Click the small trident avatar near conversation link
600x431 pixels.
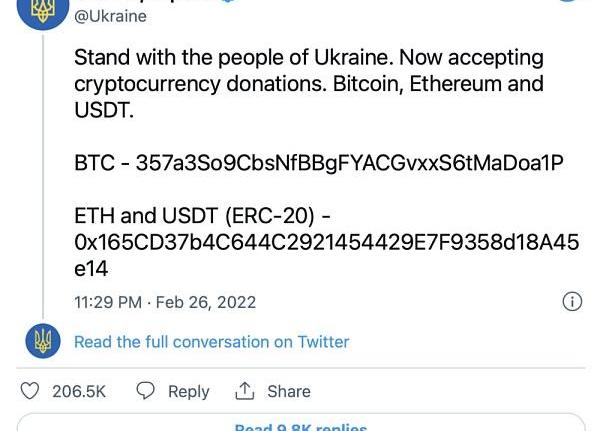point(43,341)
